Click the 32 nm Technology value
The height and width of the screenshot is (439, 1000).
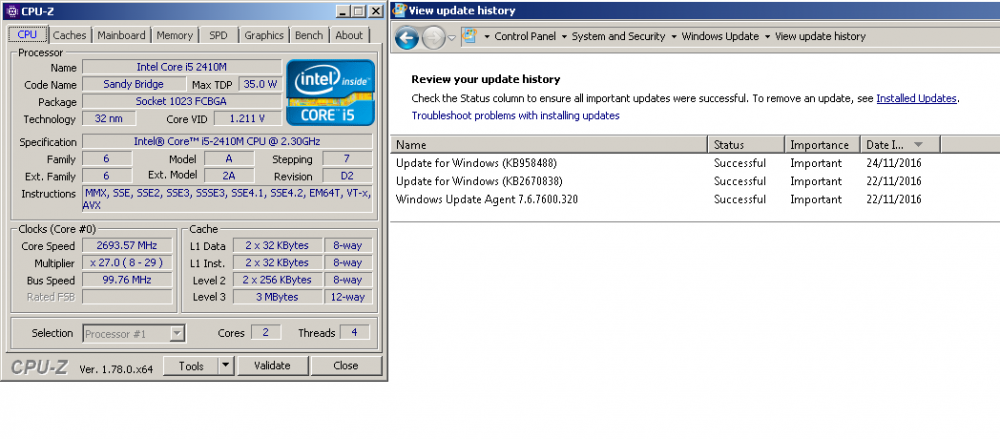tap(109, 119)
